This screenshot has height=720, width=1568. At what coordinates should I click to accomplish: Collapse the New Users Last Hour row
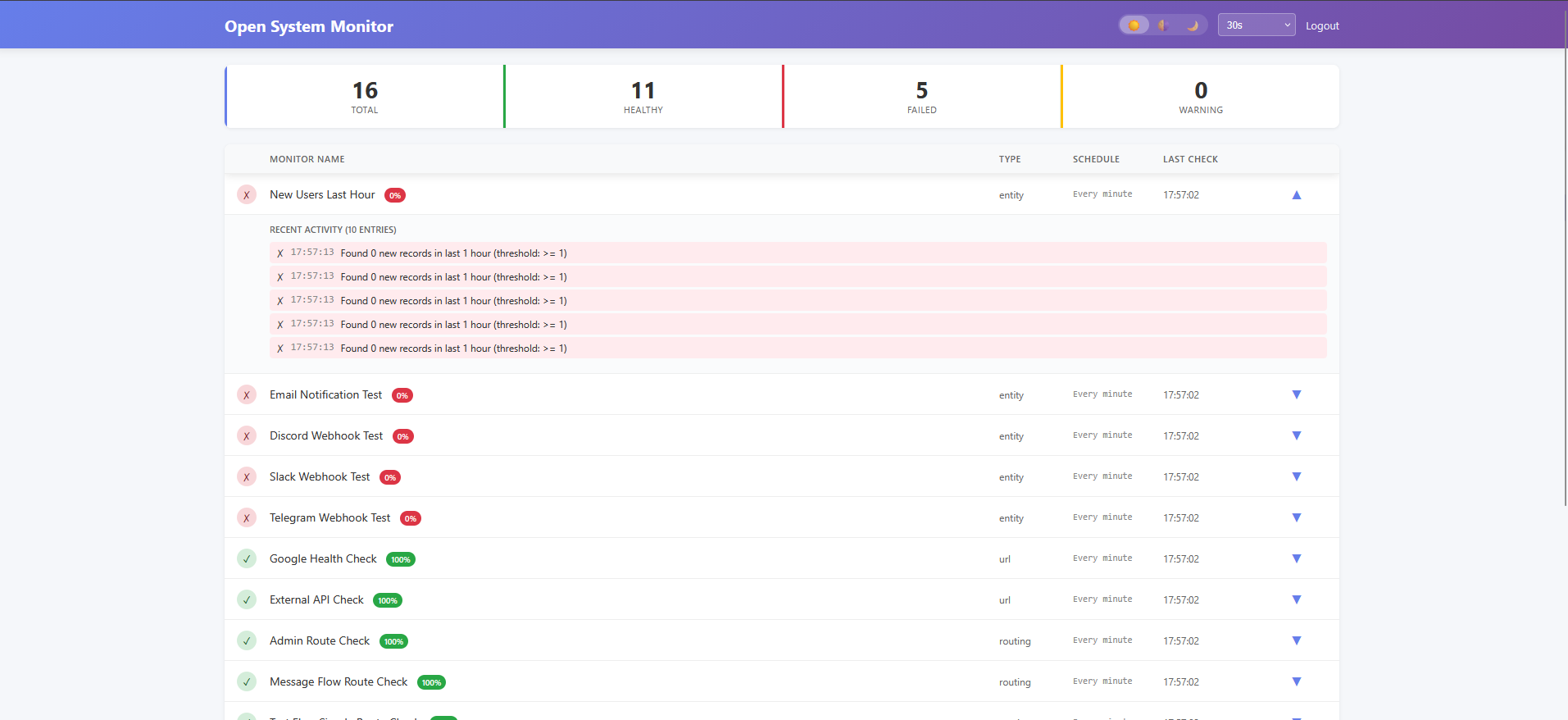[1296, 195]
